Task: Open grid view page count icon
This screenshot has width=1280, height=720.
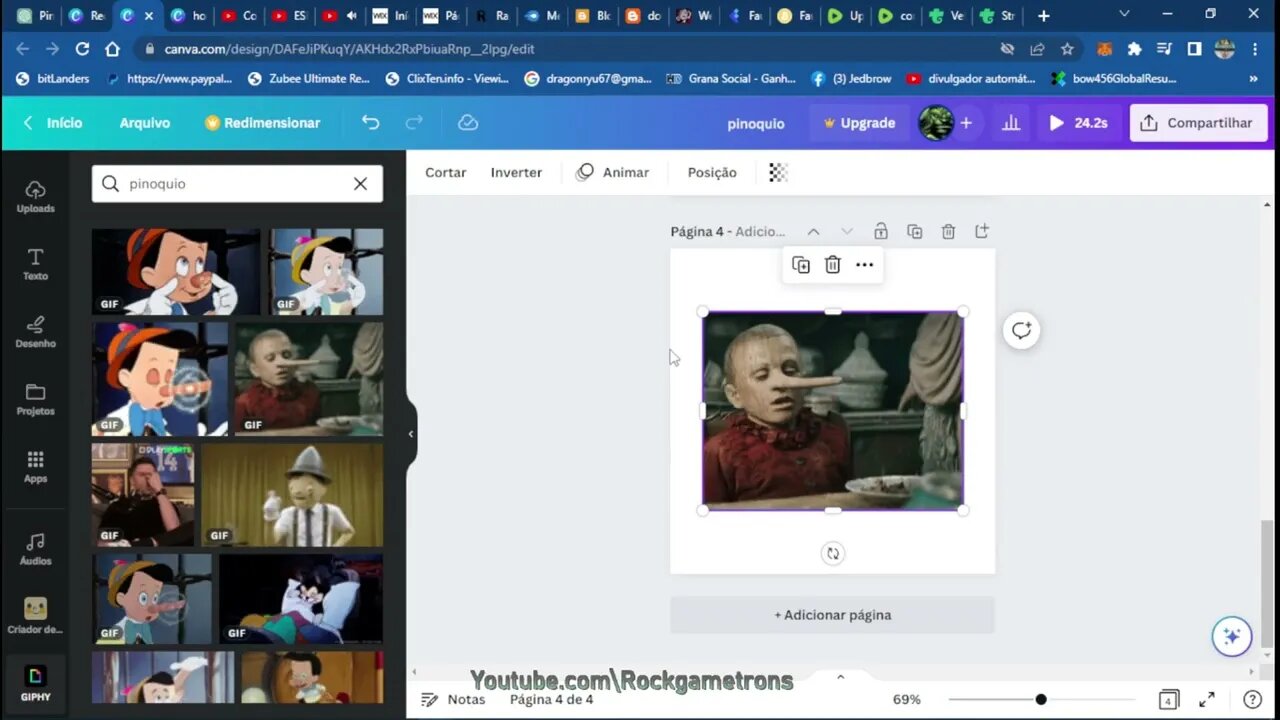Action: [1168, 700]
